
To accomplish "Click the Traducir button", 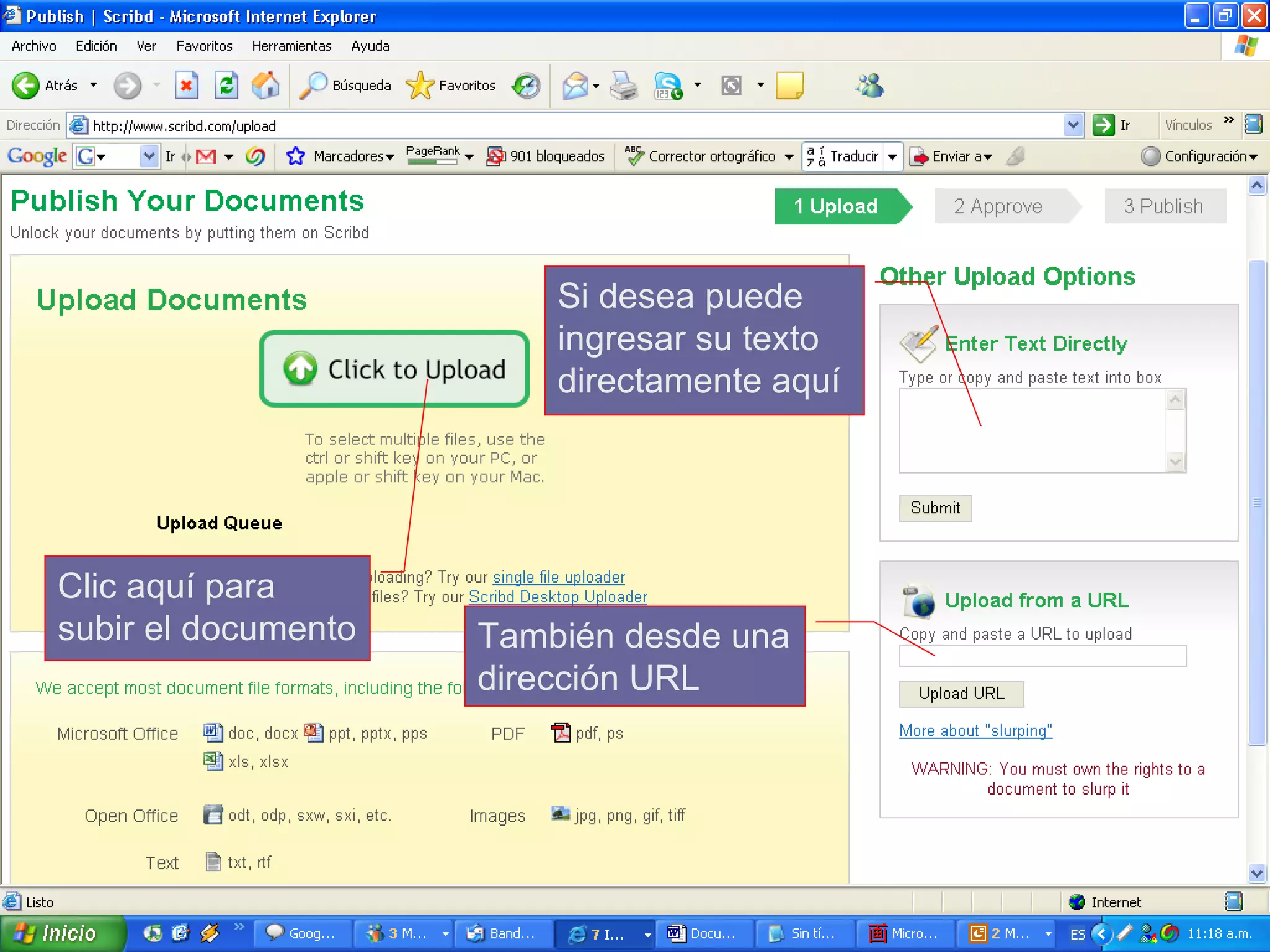I will pyautogui.click(x=843, y=156).
